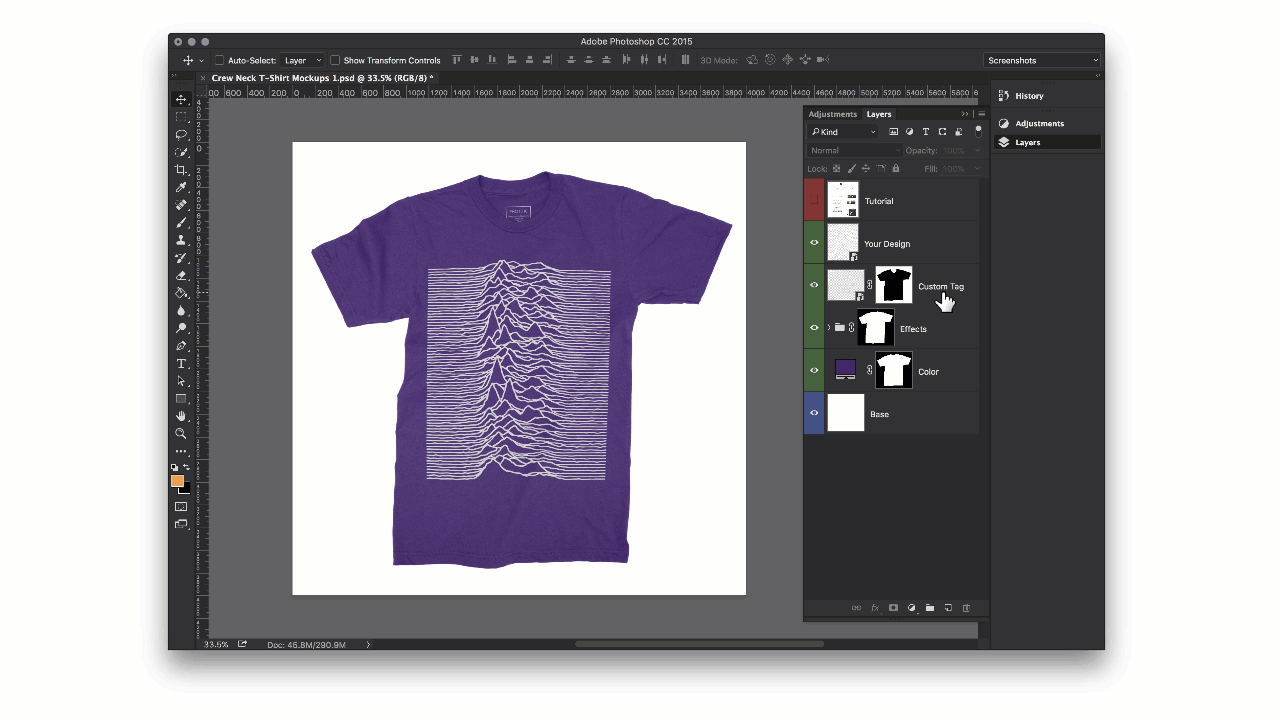Viewport: 1280px width, 720px height.
Task: Click the Add layer style fx icon
Action: click(874, 607)
